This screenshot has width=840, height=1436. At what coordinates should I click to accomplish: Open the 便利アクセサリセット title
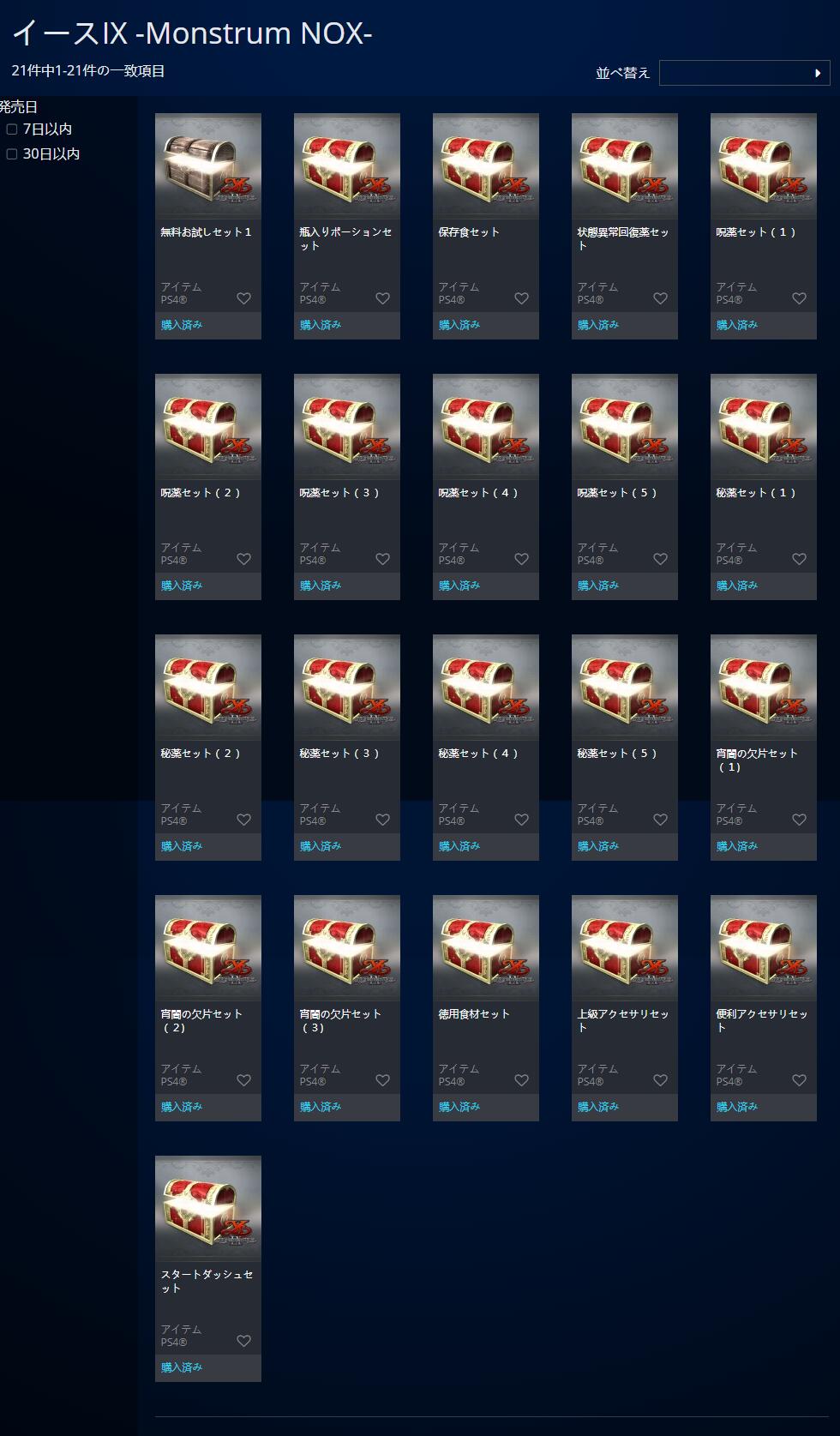pos(762,1020)
